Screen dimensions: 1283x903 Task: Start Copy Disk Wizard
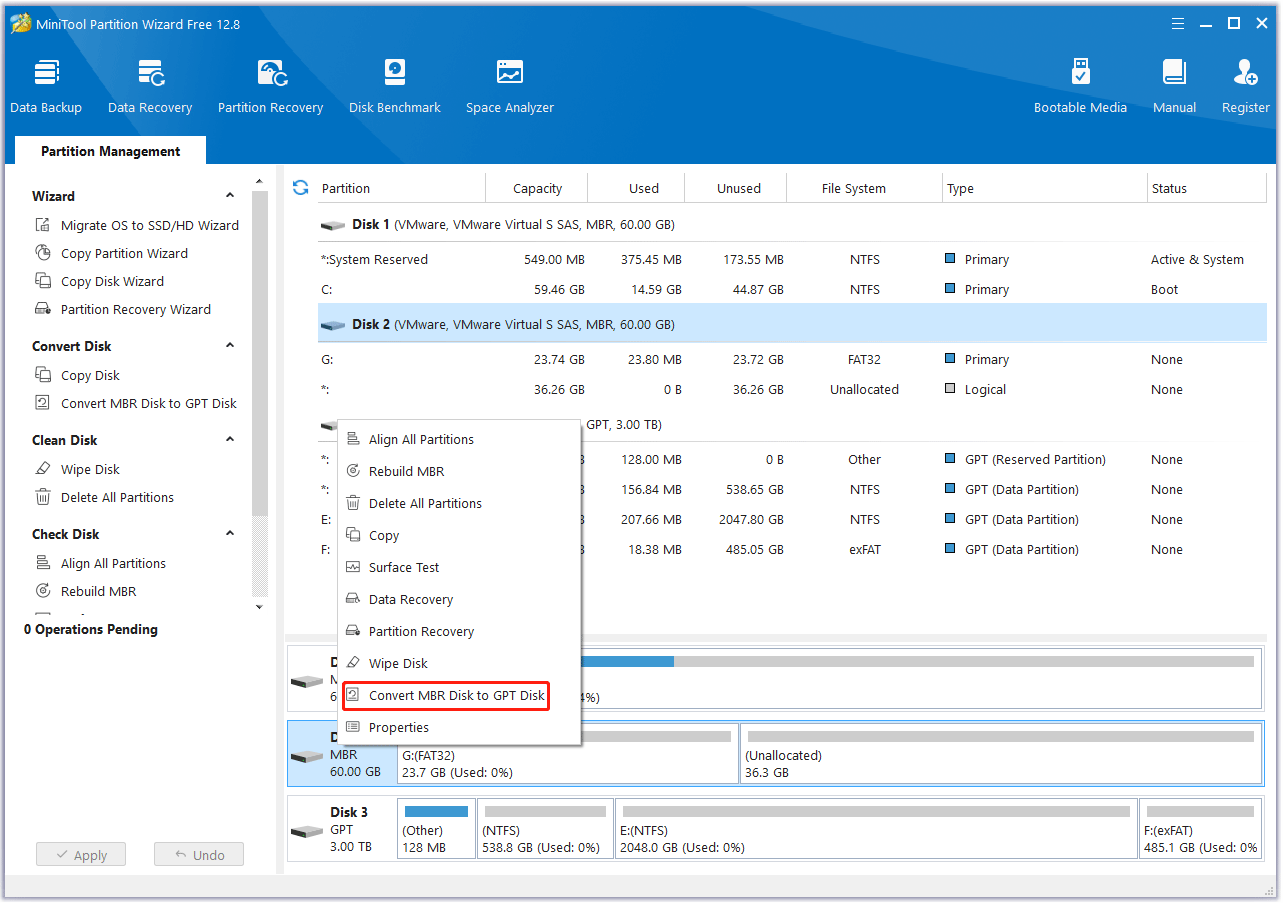(99, 281)
